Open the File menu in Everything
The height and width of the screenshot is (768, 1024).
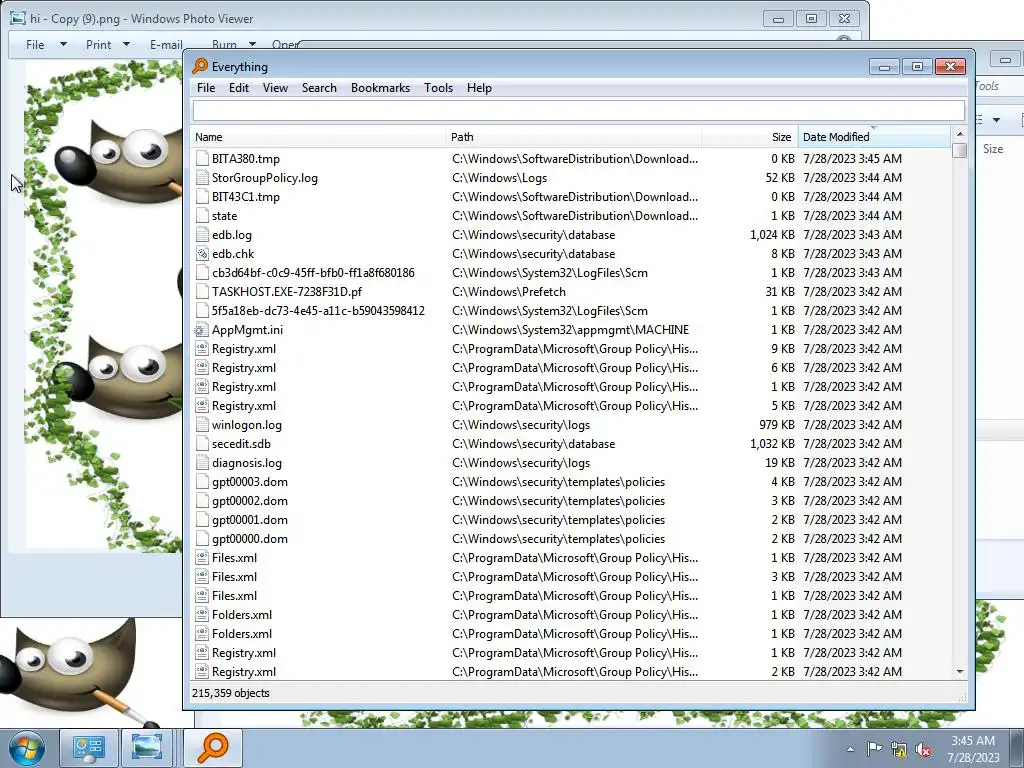click(206, 88)
